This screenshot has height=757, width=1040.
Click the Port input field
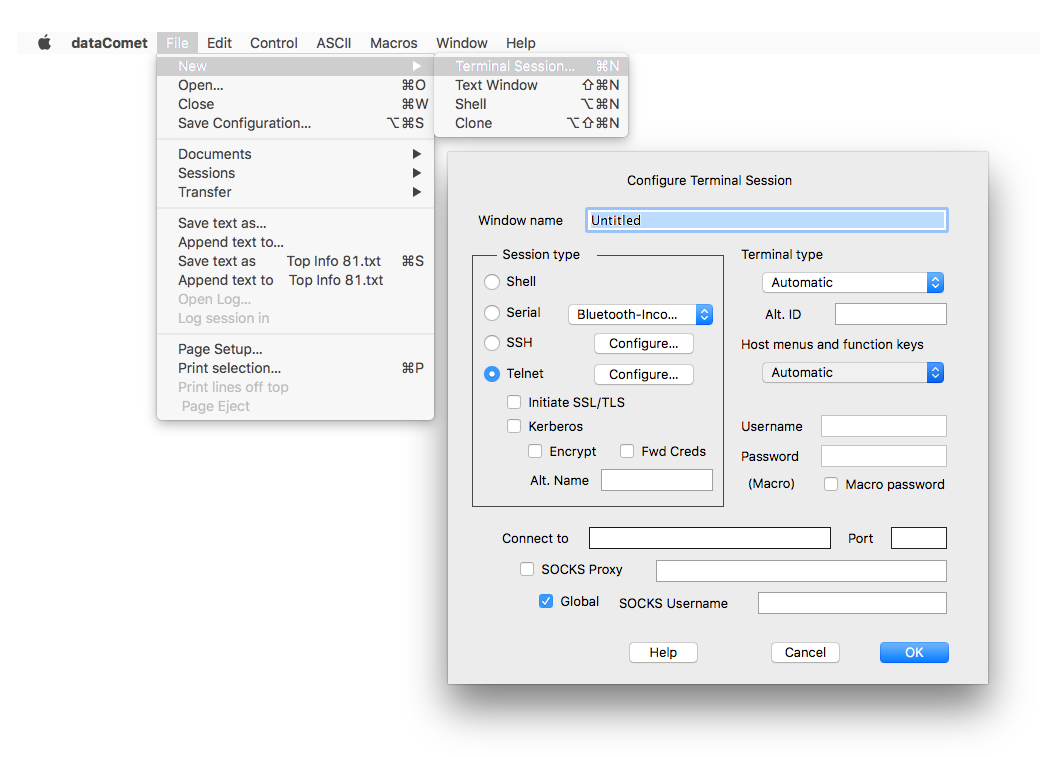919,538
